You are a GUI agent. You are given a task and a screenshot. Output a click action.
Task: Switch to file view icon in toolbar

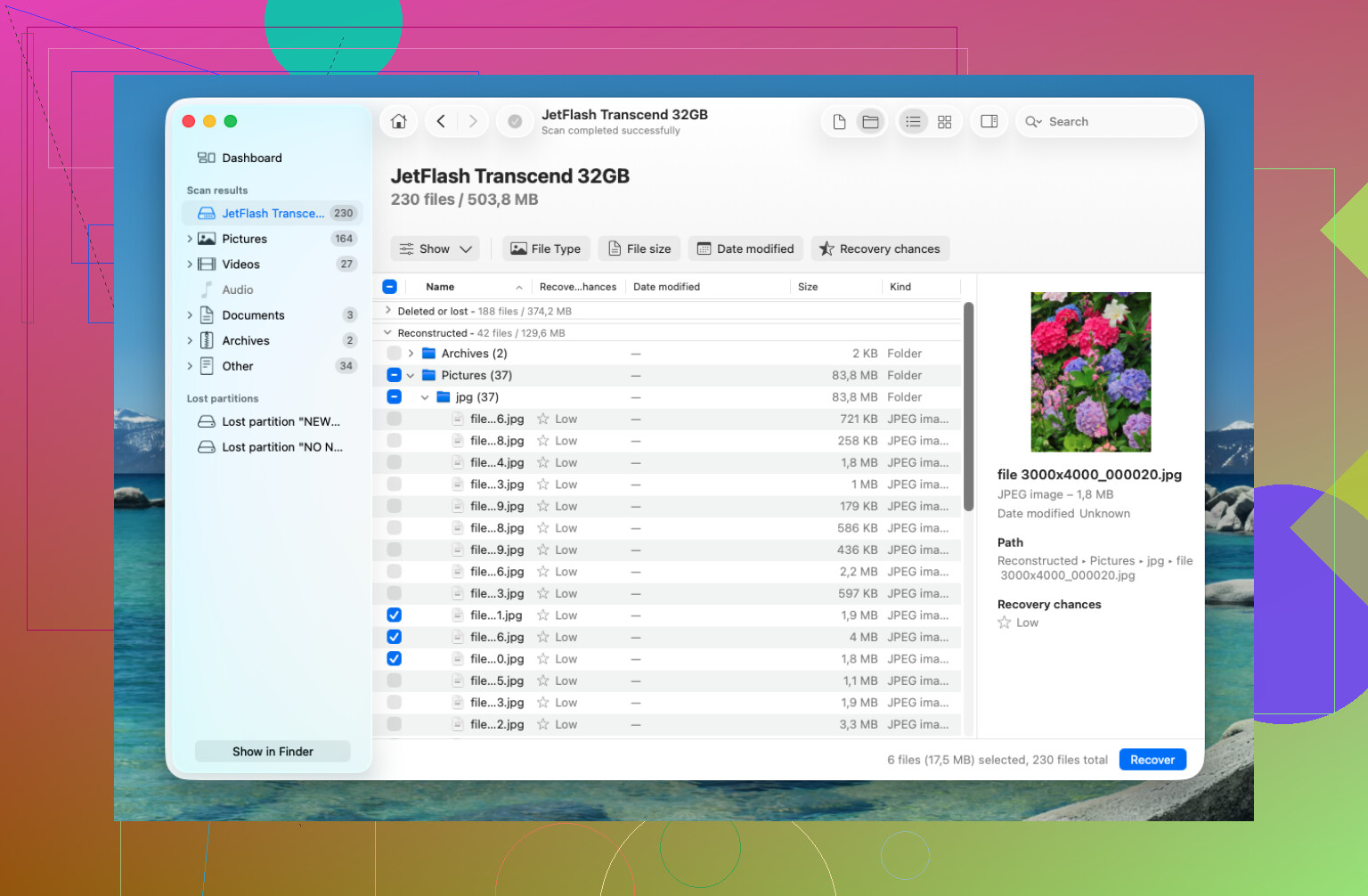click(x=839, y=122)
